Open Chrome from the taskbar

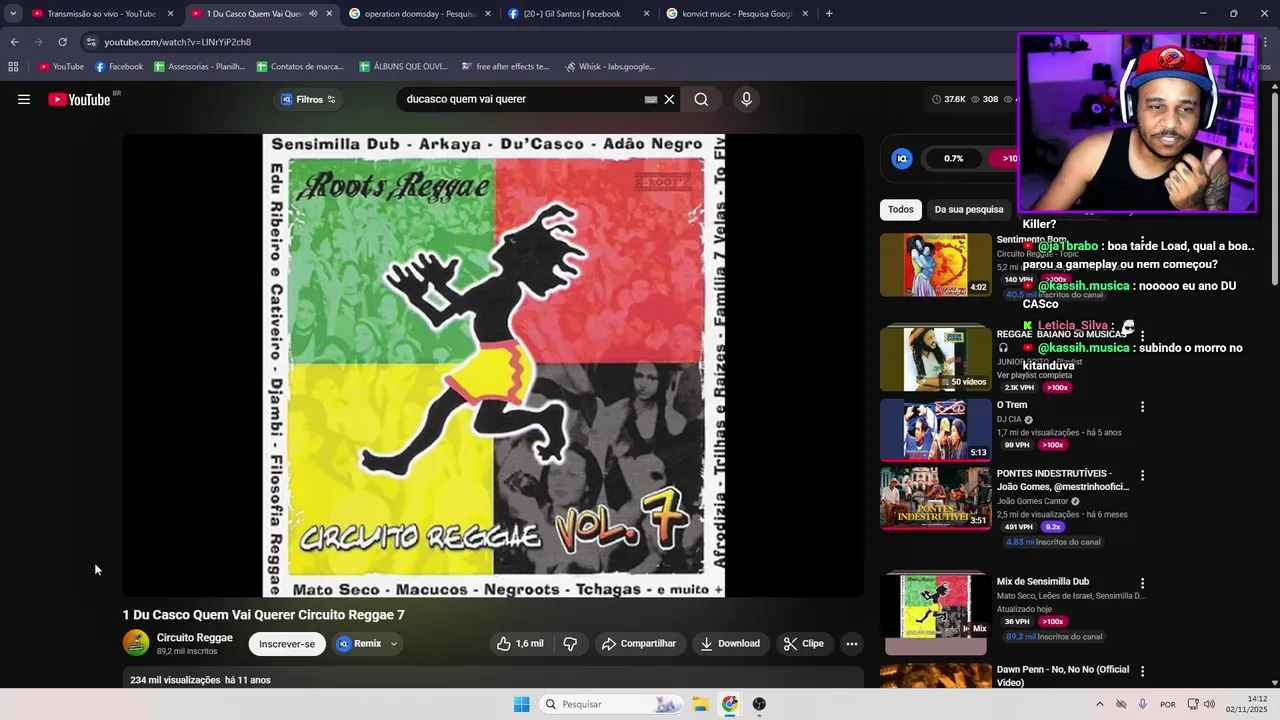pos(730,704)
